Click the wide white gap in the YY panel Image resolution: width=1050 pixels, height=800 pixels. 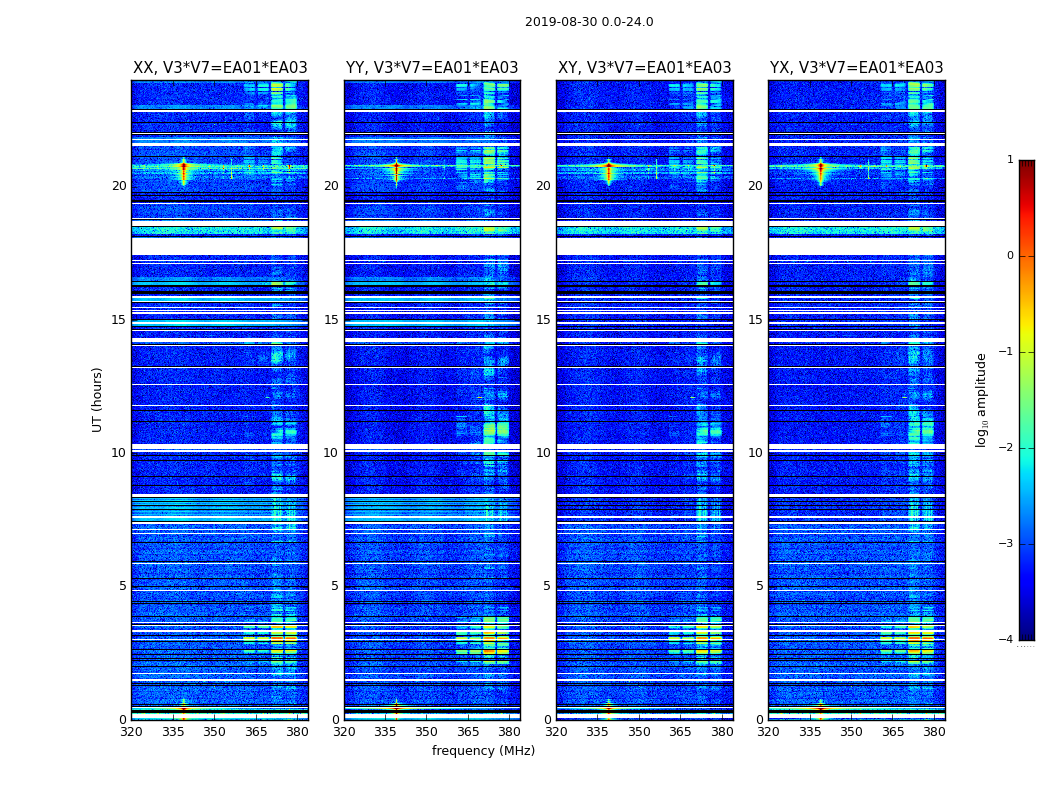pyautogui.click(x=432, y=246)
